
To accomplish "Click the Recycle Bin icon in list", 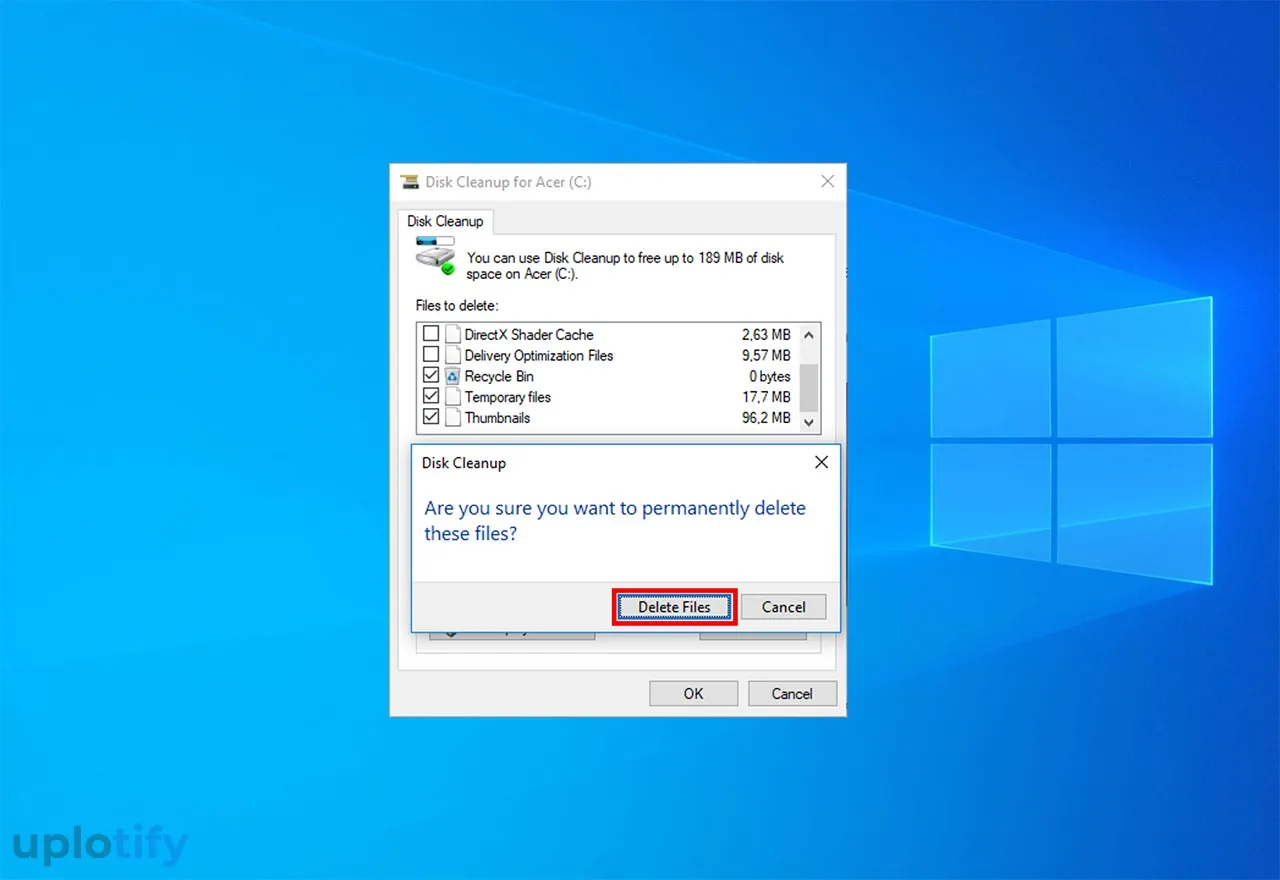I will (453, 376).
